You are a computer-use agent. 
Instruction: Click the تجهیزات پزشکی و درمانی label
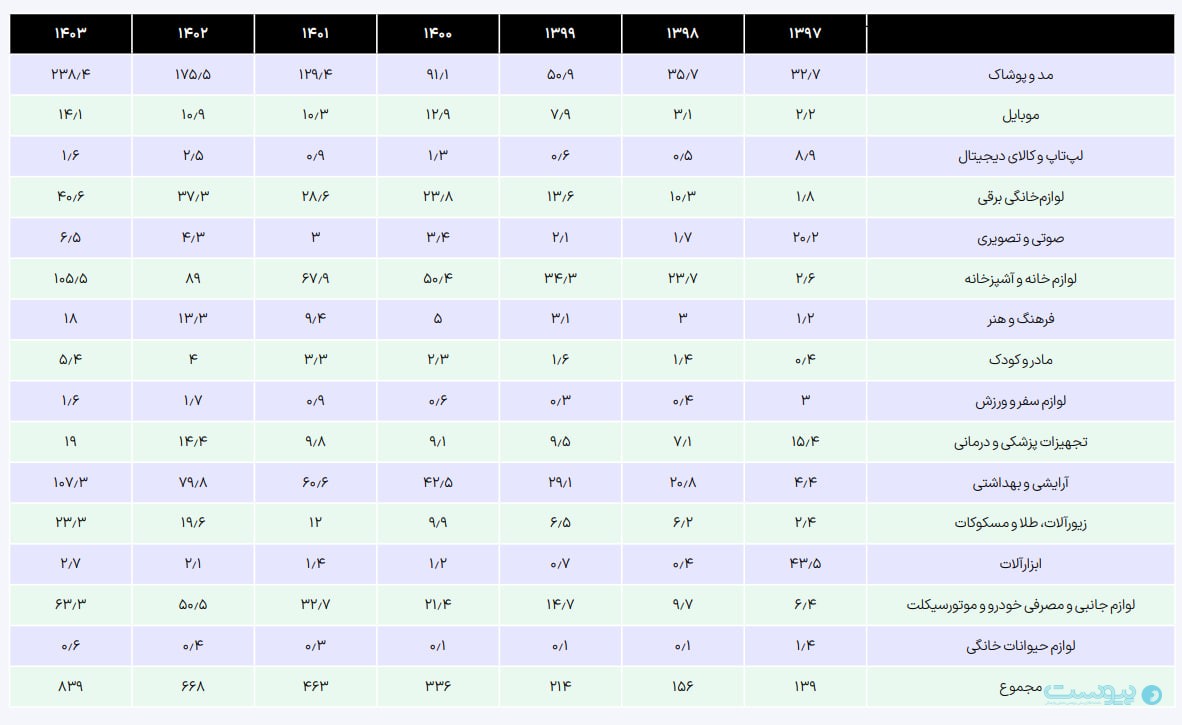tap(1021, 442)
